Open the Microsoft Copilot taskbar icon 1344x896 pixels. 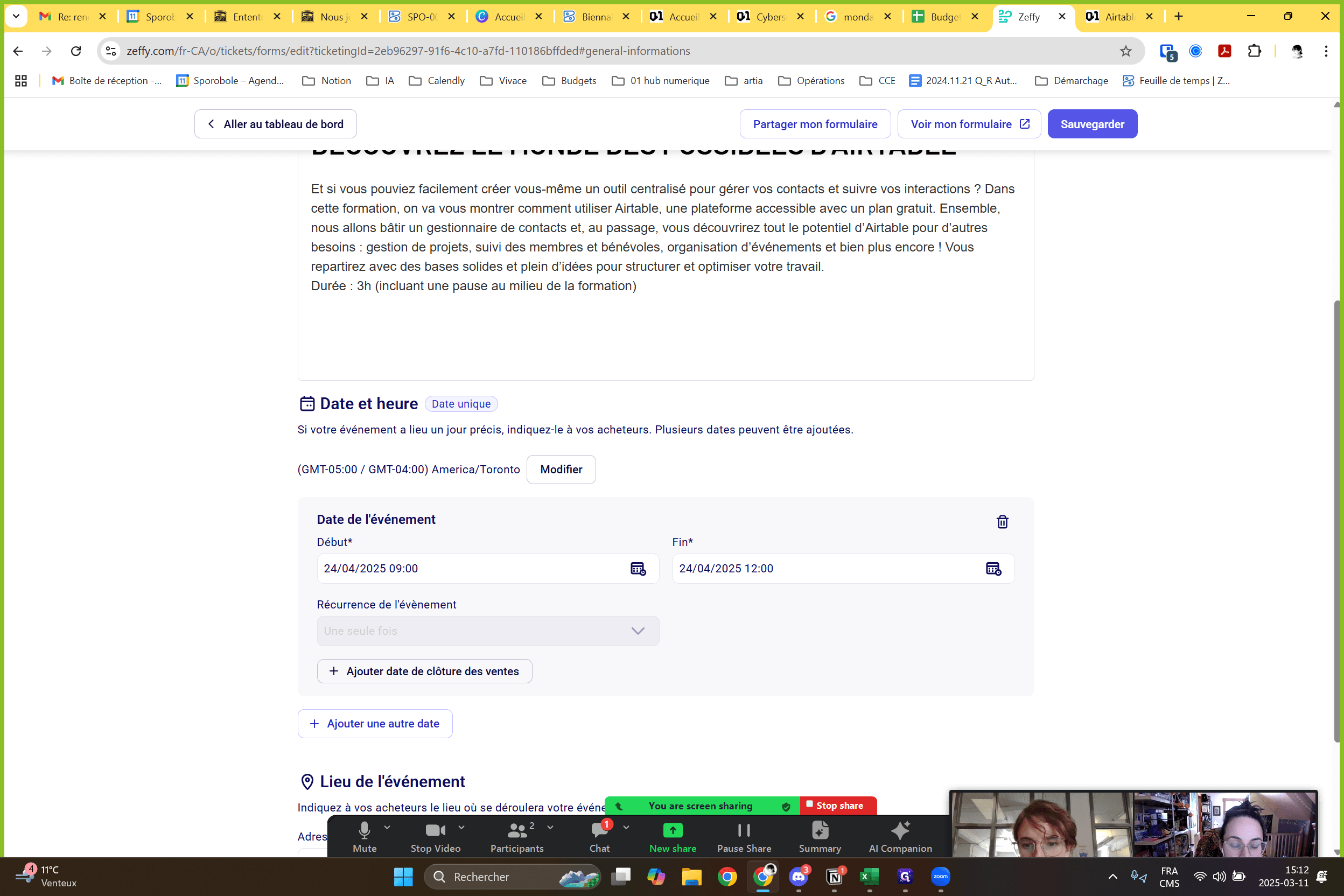[656, 877]
